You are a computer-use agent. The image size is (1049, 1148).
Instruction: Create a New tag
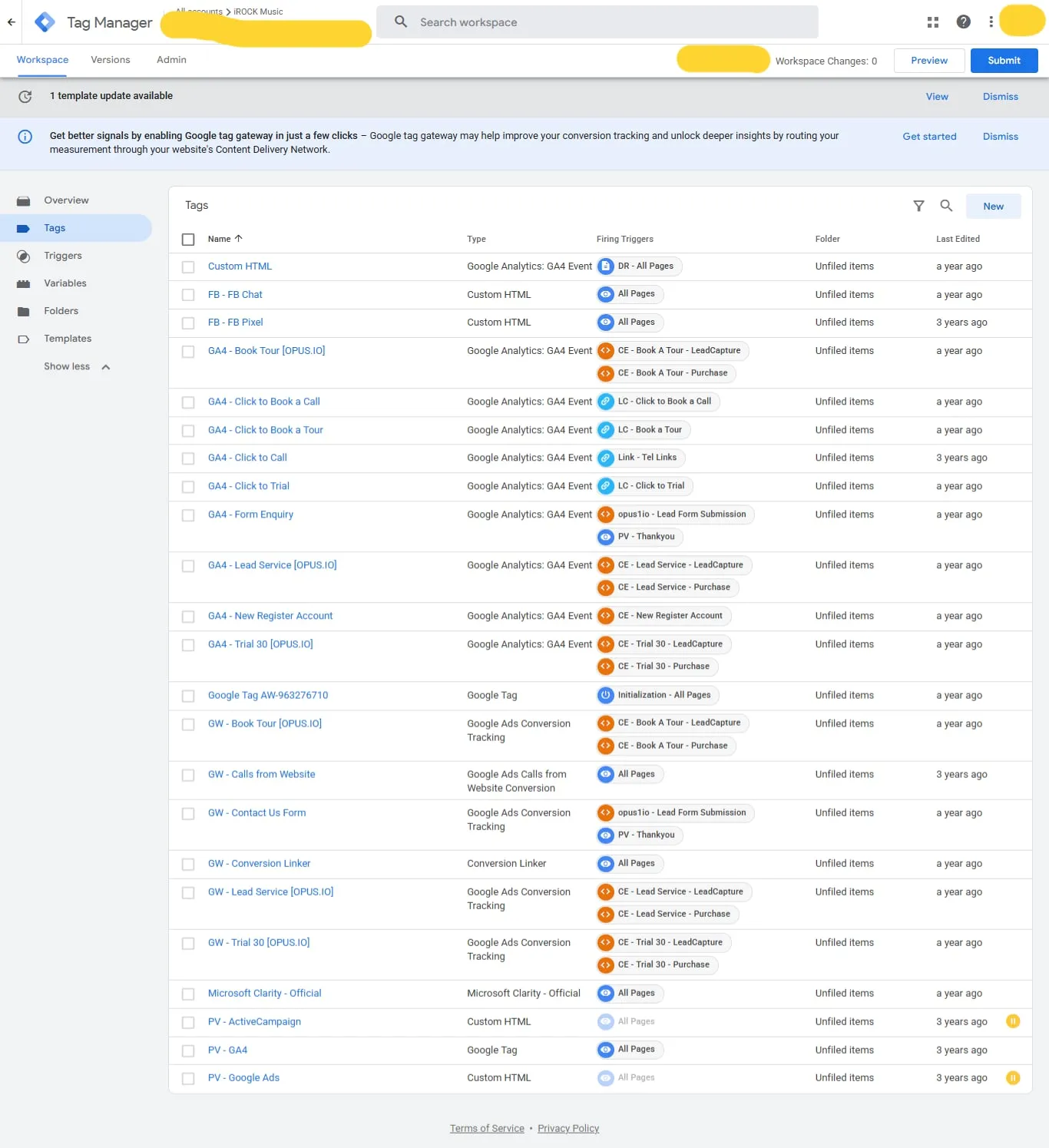pyautogui.click(x=993, y=207)
